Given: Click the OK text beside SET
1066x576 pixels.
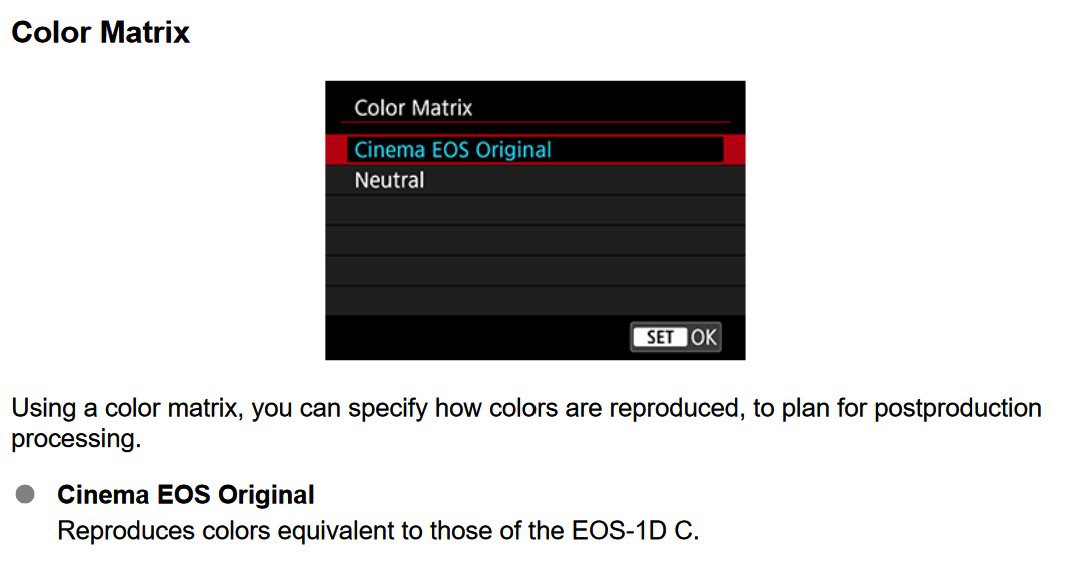Looking at the screenshot, I should tap(704, 337).
